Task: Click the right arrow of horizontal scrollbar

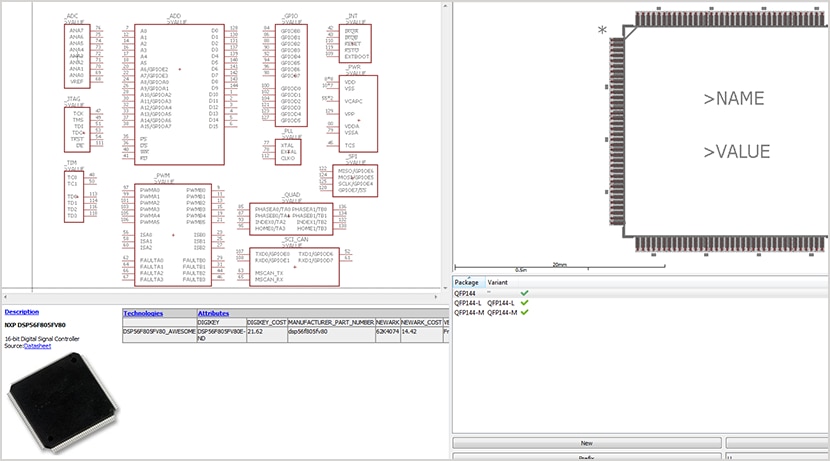Action: pos(436,297)
